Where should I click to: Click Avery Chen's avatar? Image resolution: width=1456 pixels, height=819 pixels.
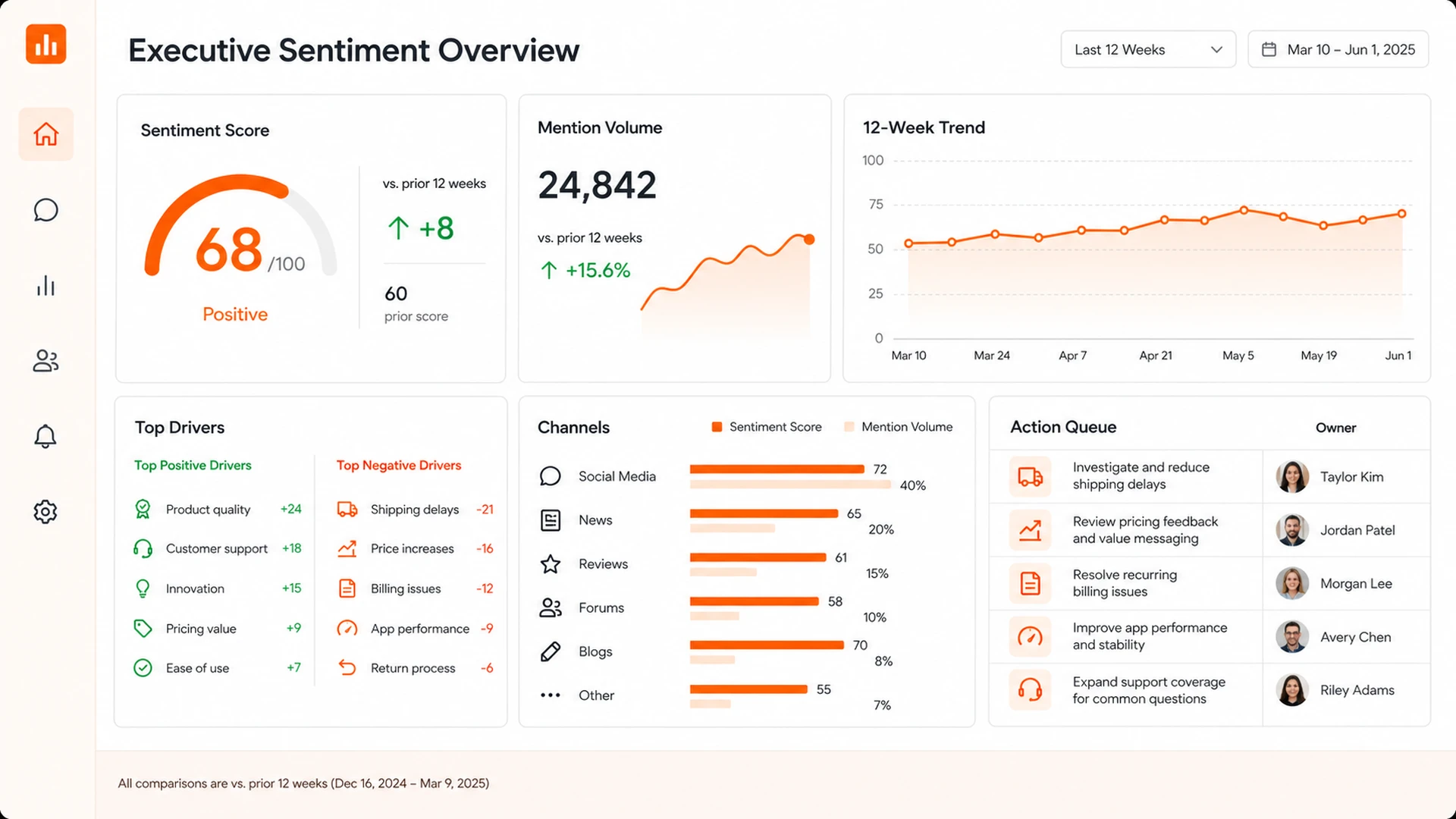pyautogui.click(x=1292, y=637)
